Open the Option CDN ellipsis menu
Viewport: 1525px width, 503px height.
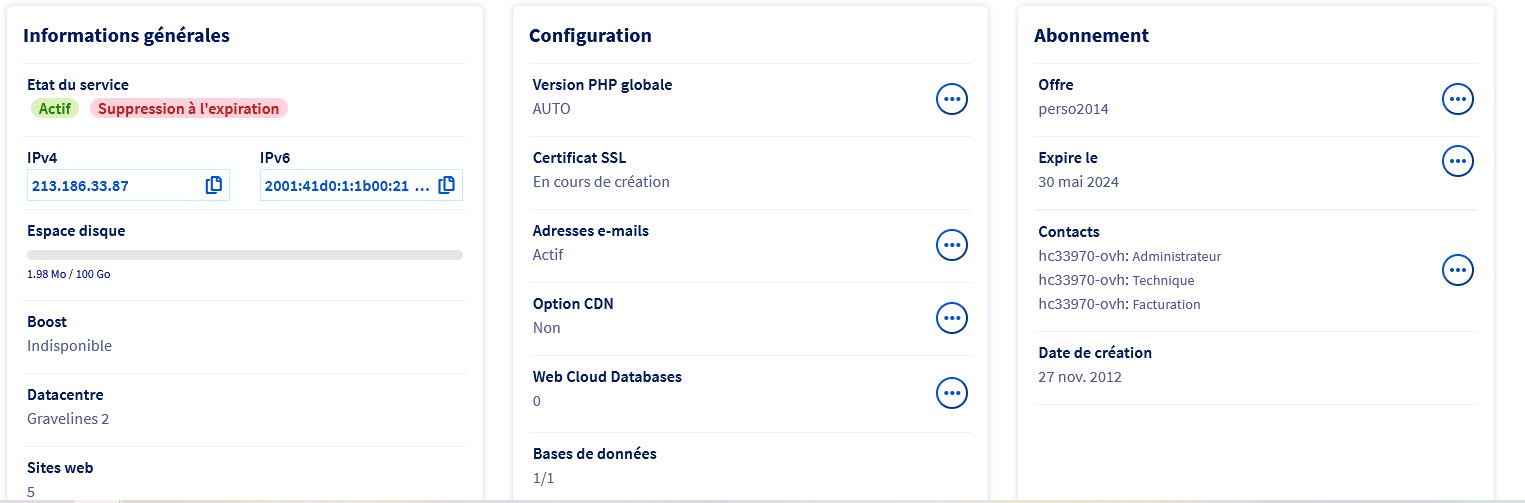tap(951, 318)
